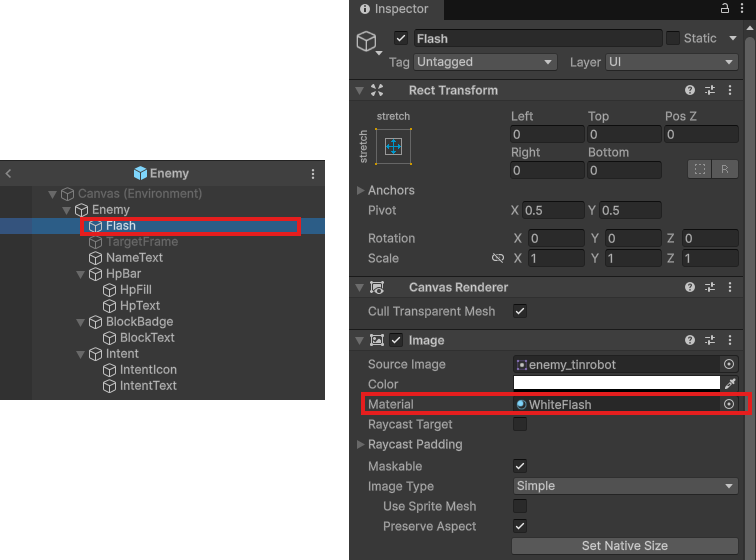Open the Enemy prefab hierarchy options menu
Viewport: 756px width, 560px height.
tap(313, 174)
